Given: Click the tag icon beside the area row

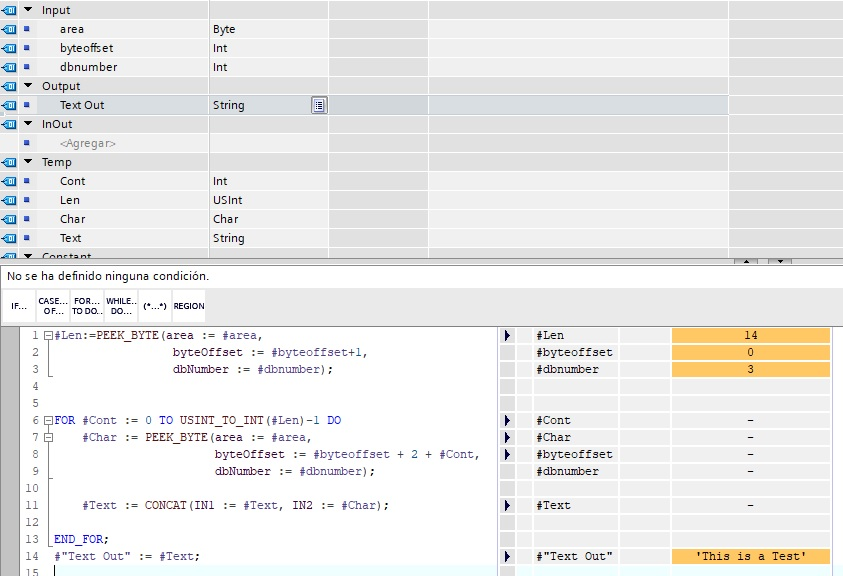Looking at the screenshot, I should point(10,29).
